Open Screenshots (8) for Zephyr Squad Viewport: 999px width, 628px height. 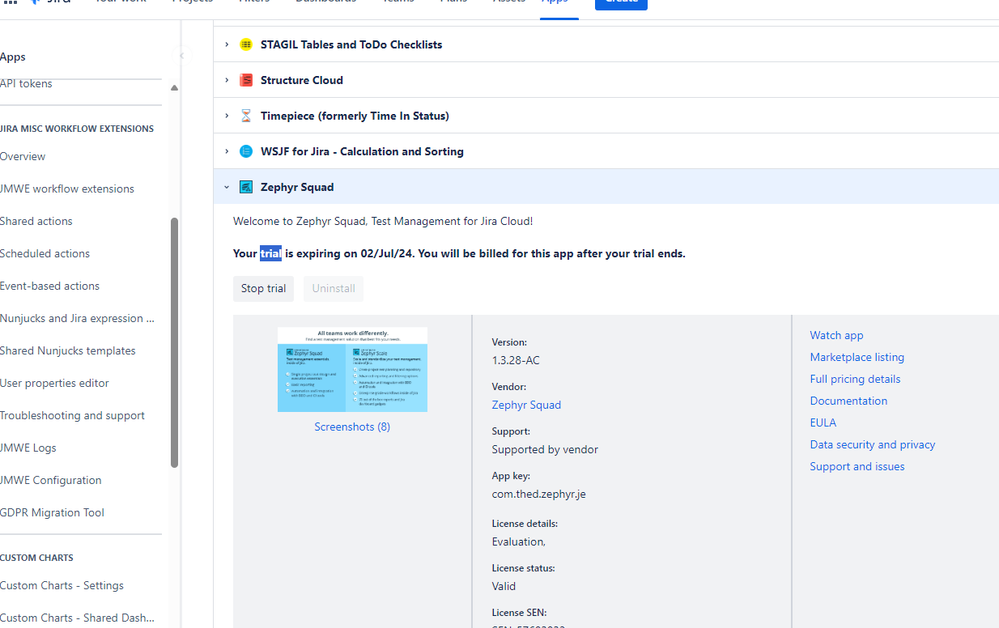tap(352, 426)
